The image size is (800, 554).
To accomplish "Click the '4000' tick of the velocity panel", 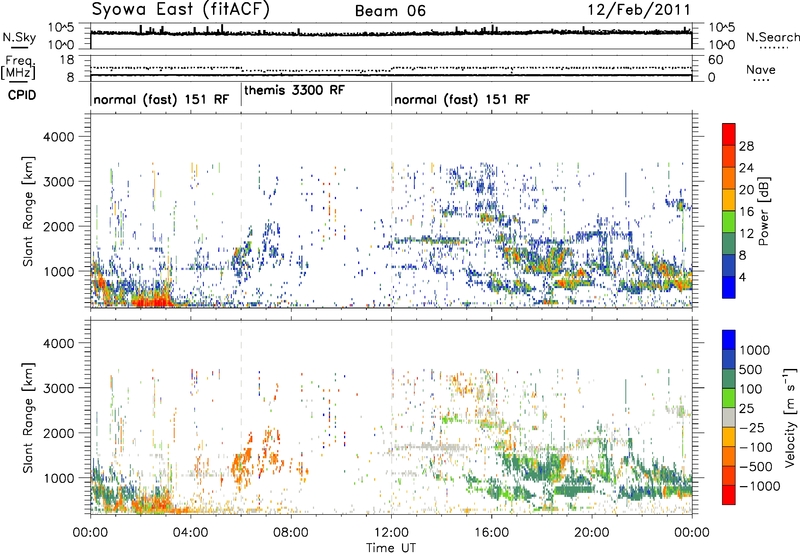I will [58, 343].
